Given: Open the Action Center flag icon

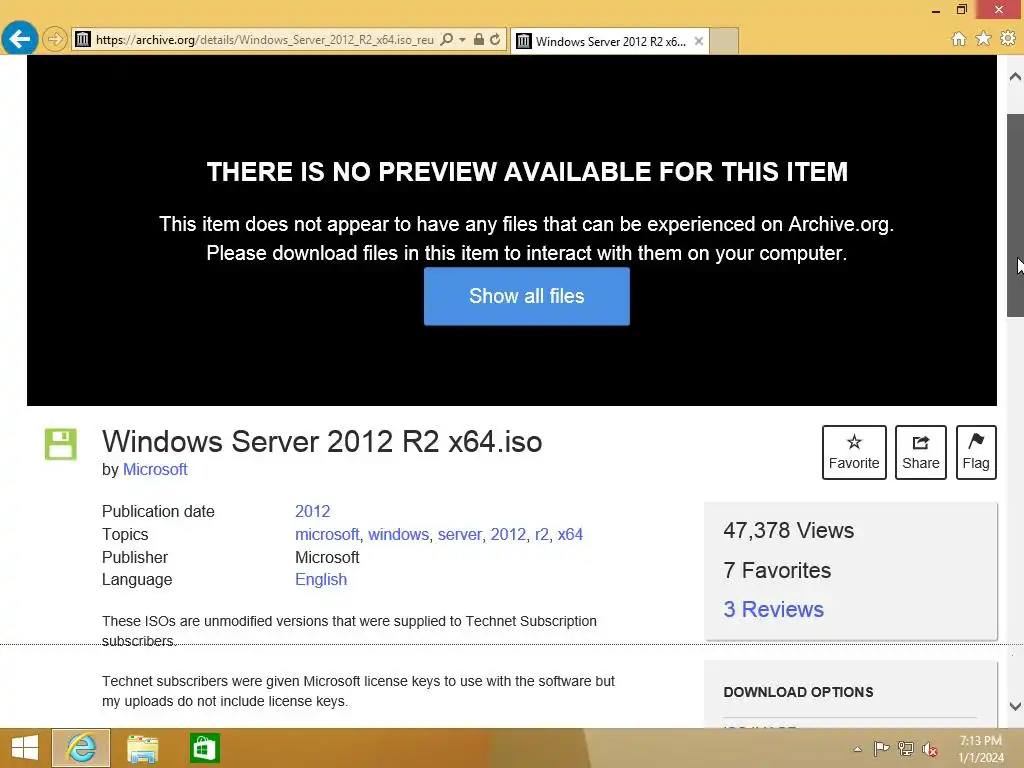Looking at the screenshot, I should (x=881, y=749).
